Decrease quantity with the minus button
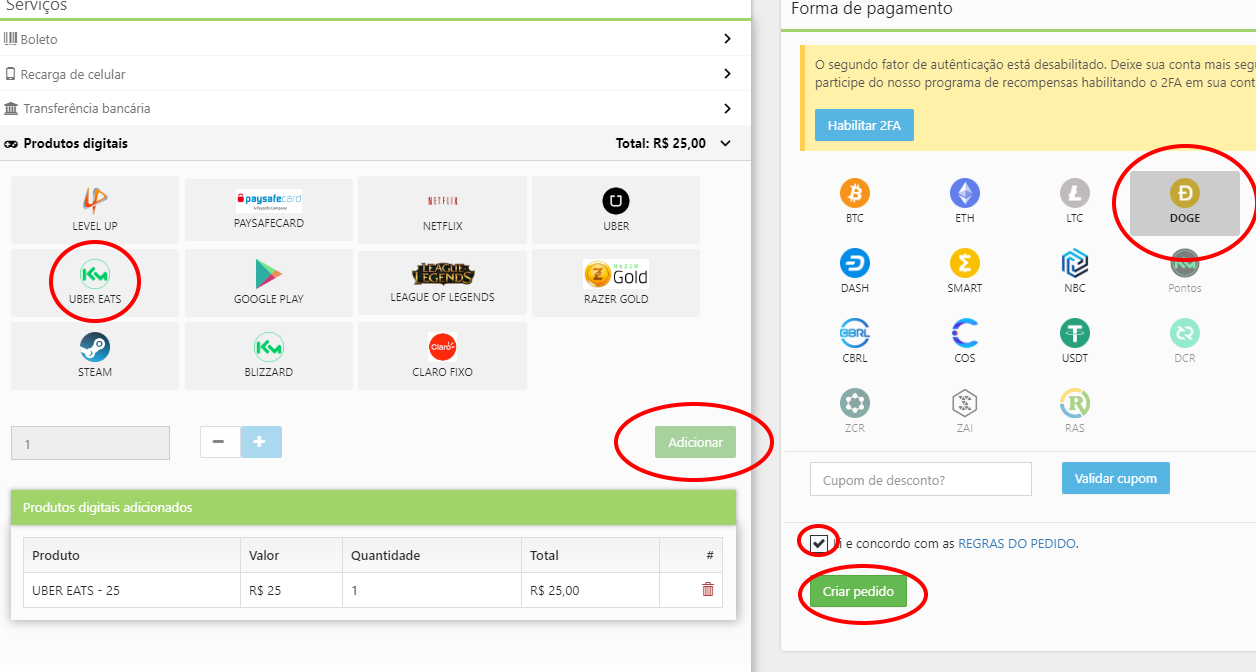This screenshot has height=672, width=1256. (220, 442)
